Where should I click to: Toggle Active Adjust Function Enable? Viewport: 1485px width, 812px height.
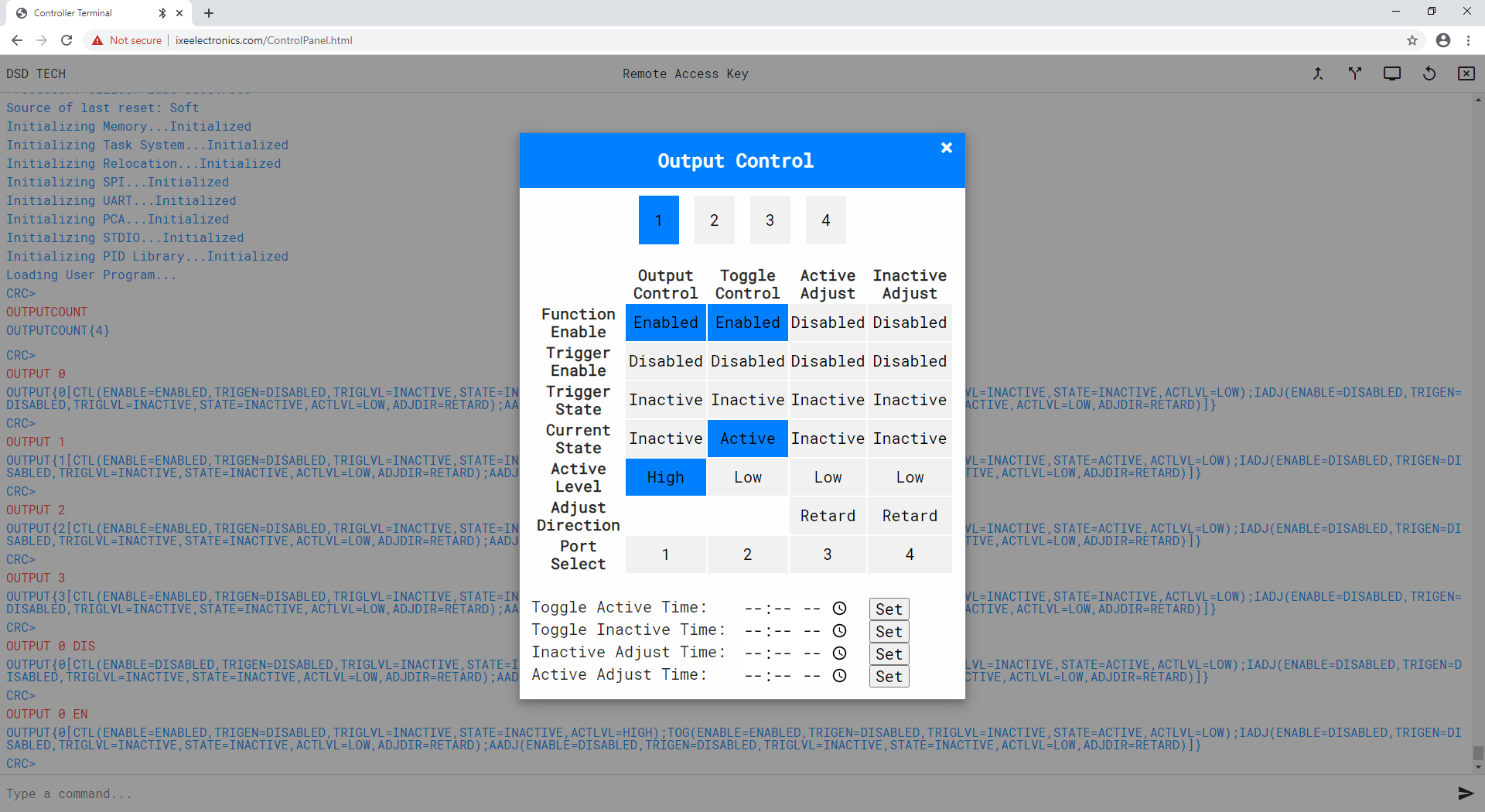[x=828, y=322]
